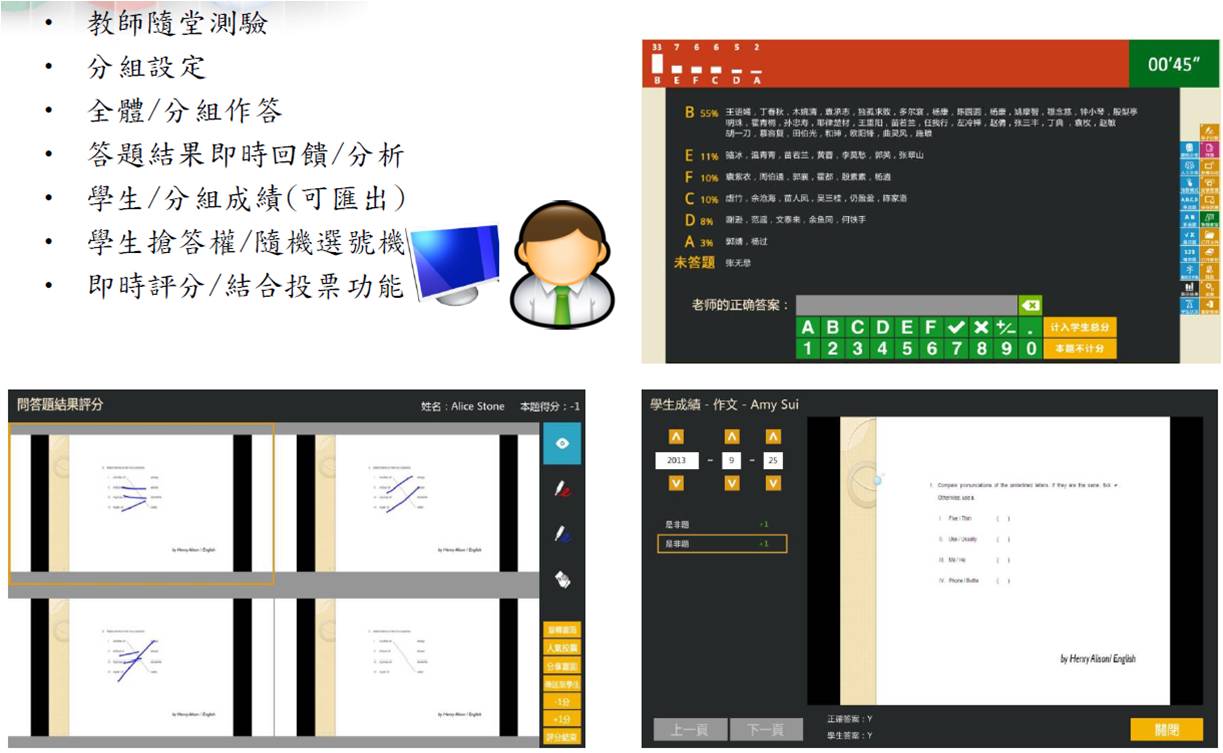Screen dimensions: 1223x753
Task: Click the 關閉 button in student score window
Action: (1166, 730)
